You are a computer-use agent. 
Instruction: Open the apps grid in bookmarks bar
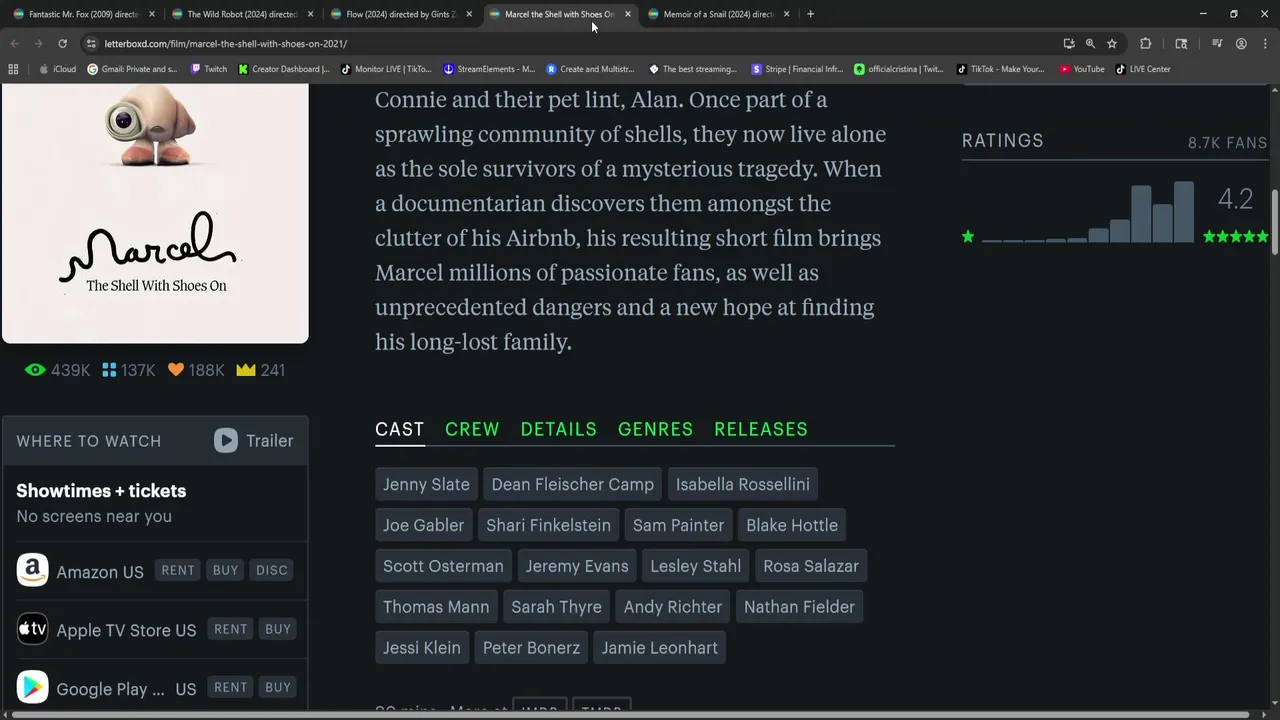click(x=13, y=69)
